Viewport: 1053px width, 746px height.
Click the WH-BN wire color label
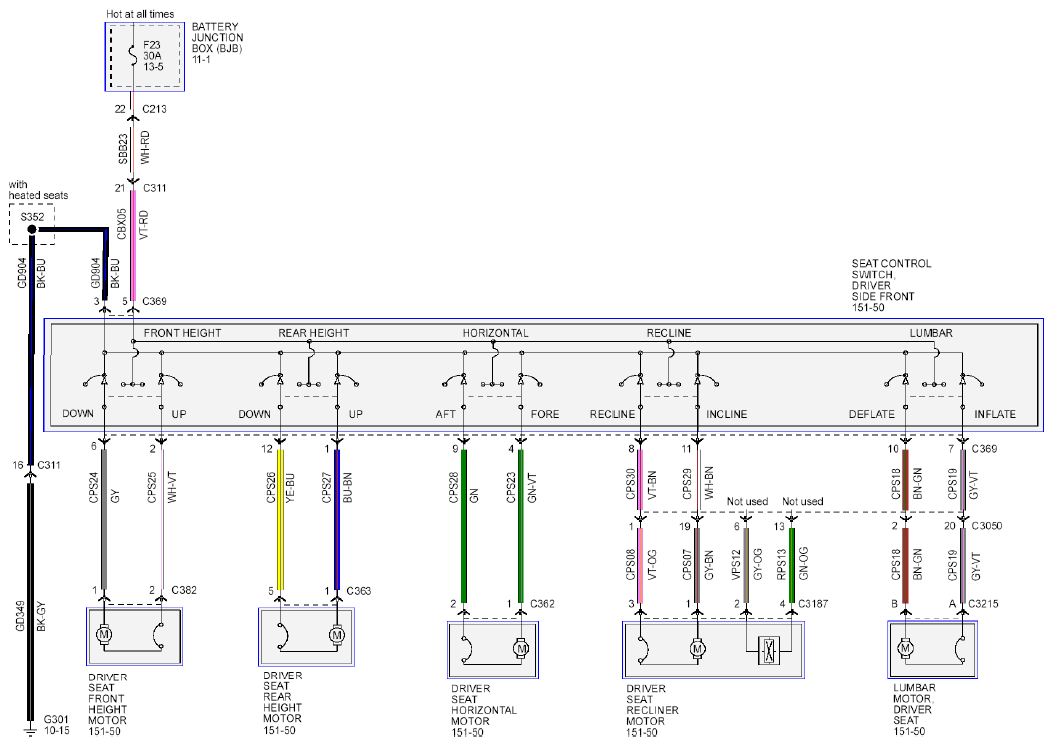point(709,483)
